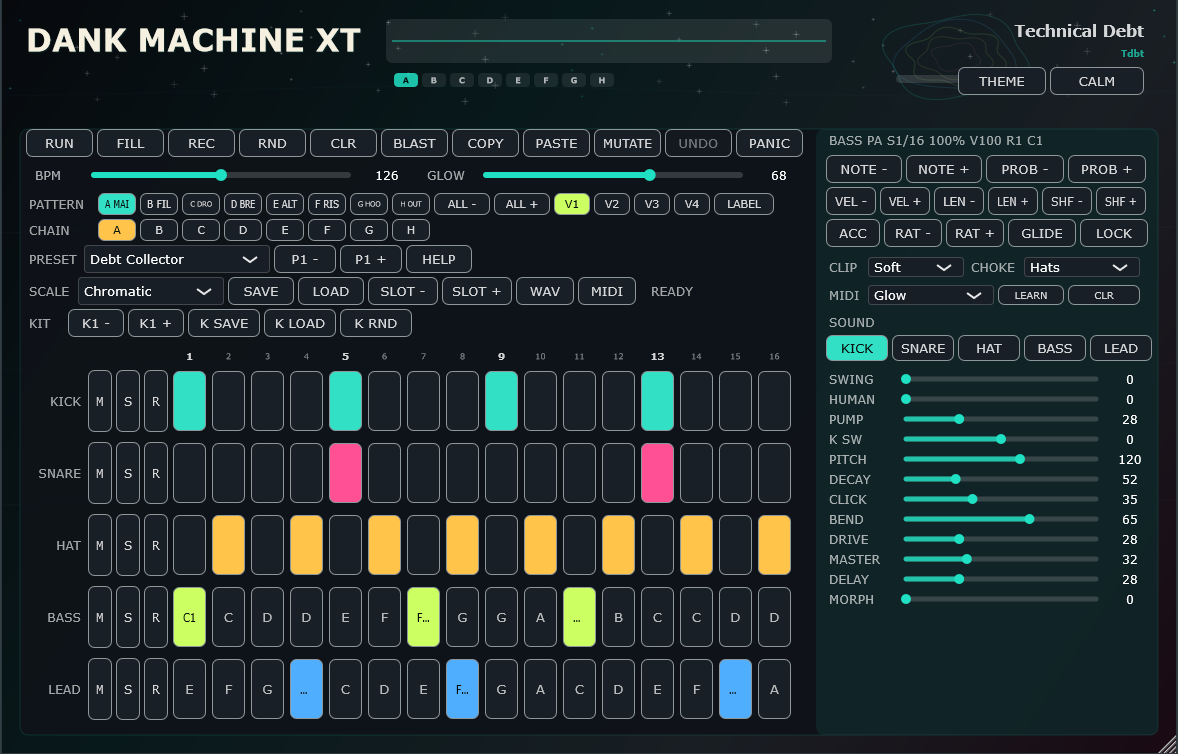Adjust the BEND slider
Viewport: 1178px width, 754px height.
[x=1001, y=519]
